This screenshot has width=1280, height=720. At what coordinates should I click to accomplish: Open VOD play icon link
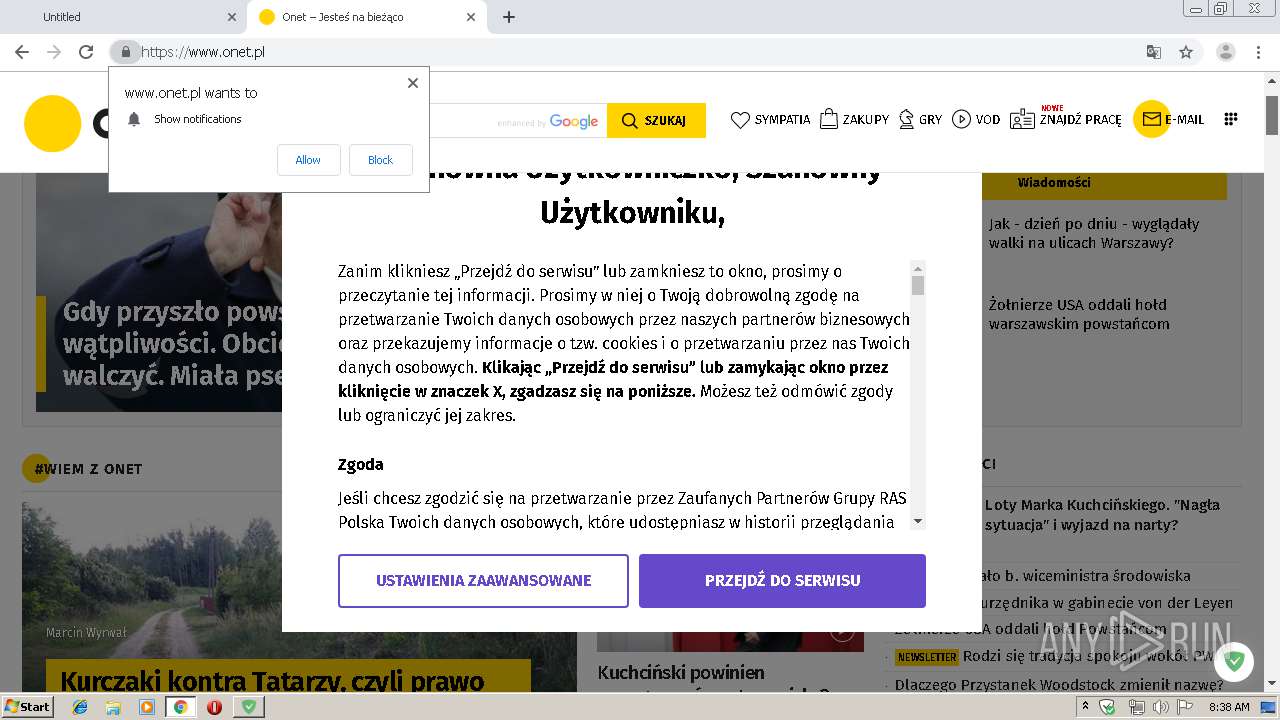pos(976,120)
